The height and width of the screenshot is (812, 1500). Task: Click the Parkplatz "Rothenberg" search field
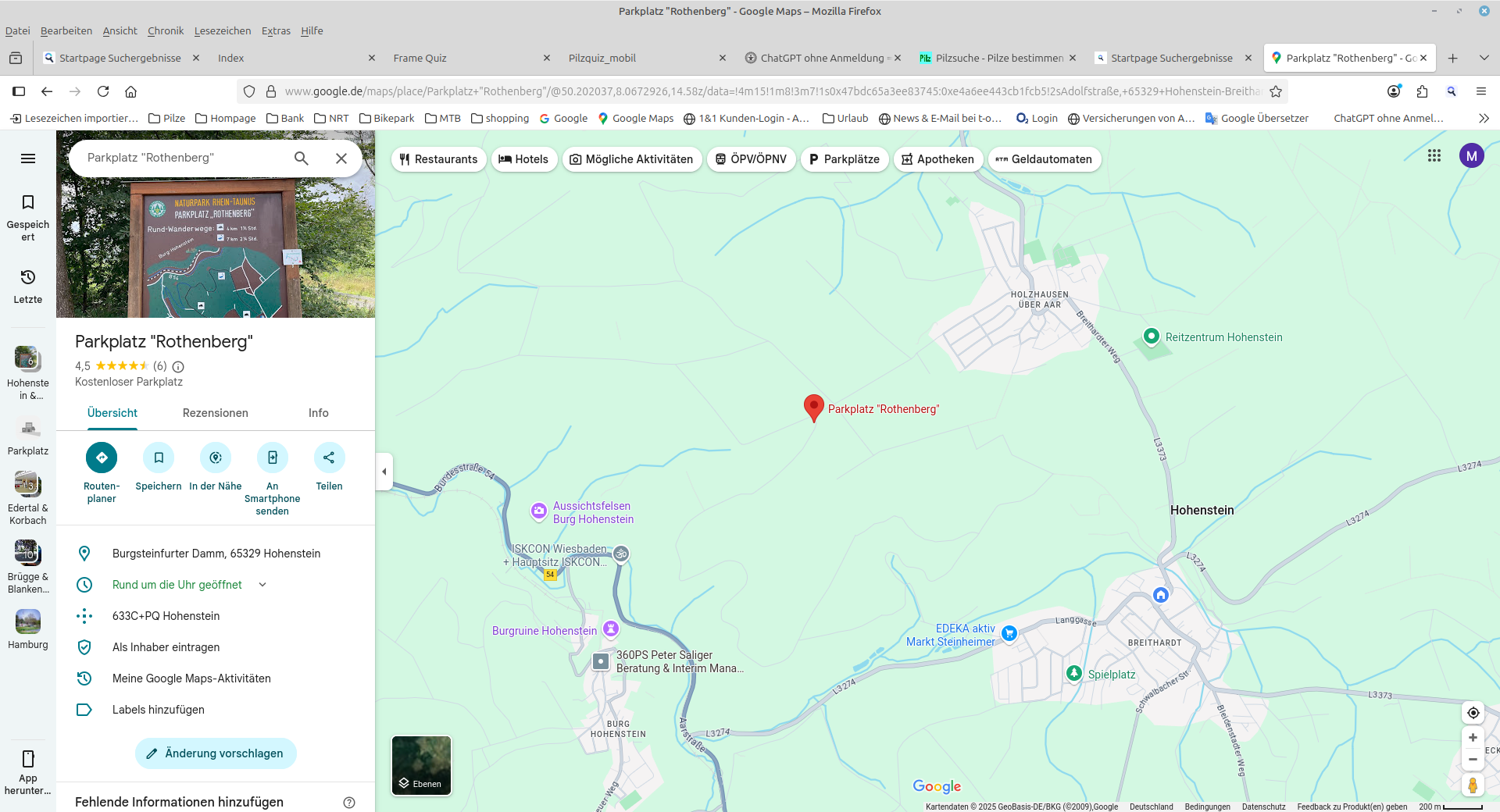point(184,158)
